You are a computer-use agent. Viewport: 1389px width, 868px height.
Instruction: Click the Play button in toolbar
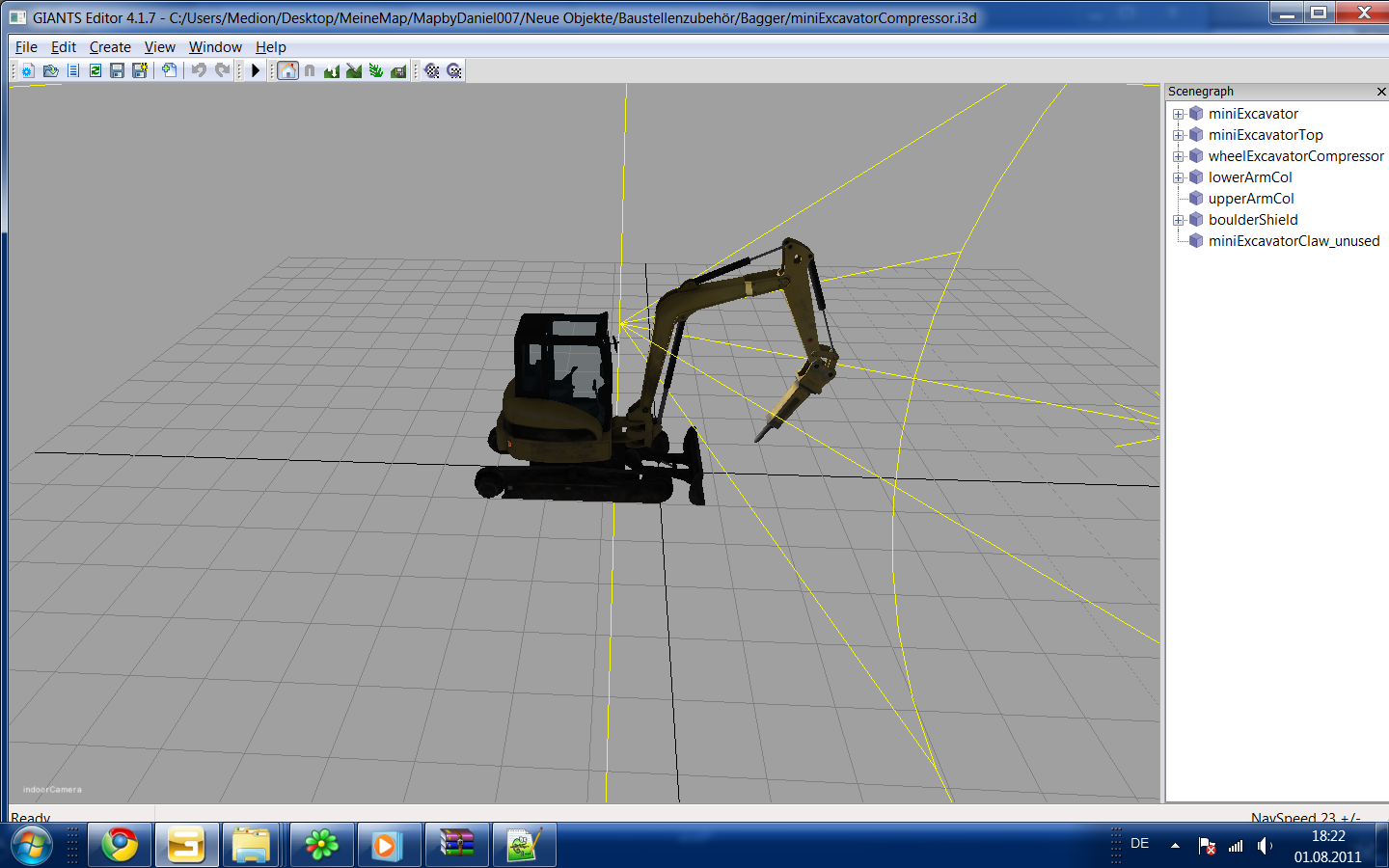(x=256, y=70)
